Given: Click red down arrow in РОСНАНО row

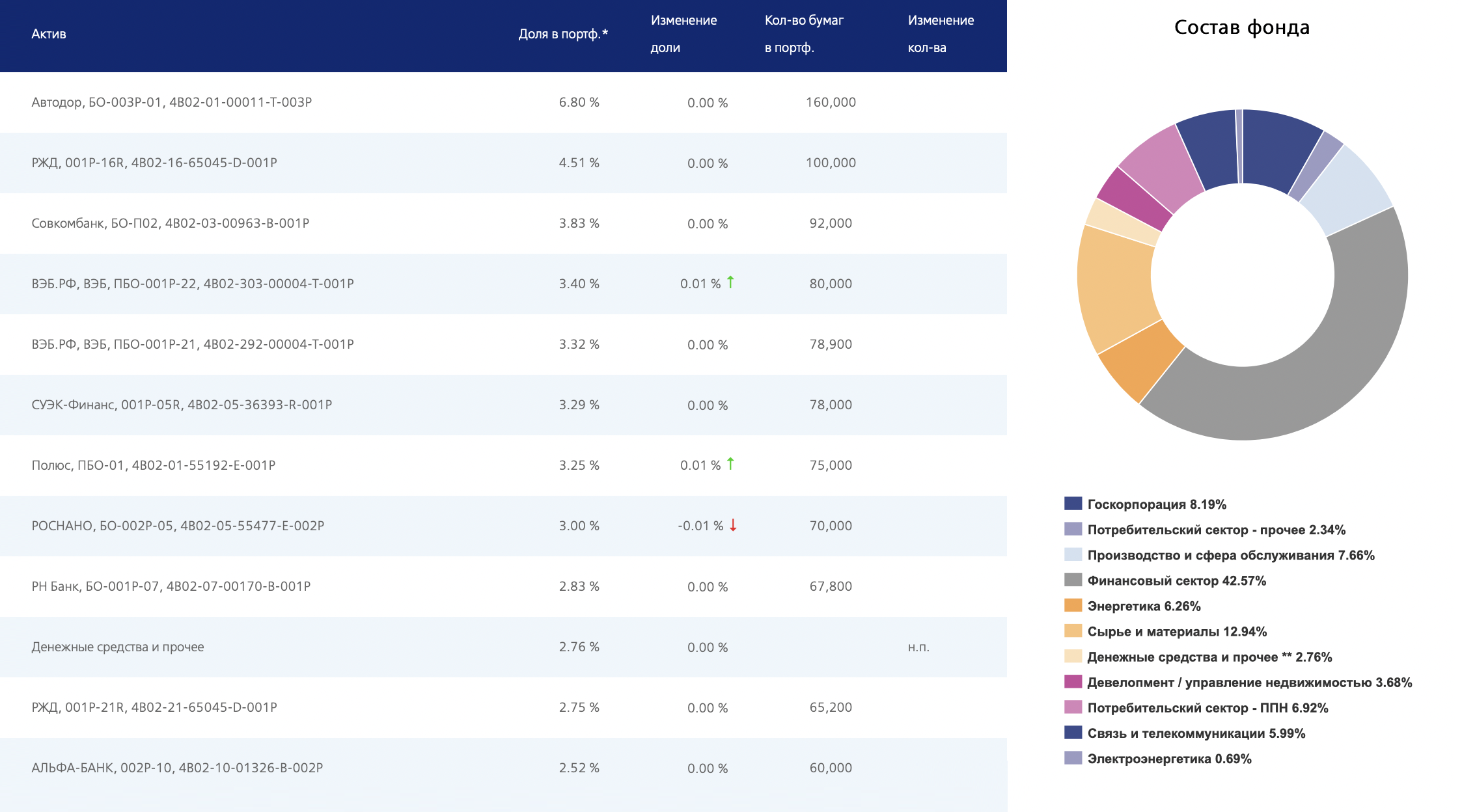Looking at the screenshot, I should [733, 525].
